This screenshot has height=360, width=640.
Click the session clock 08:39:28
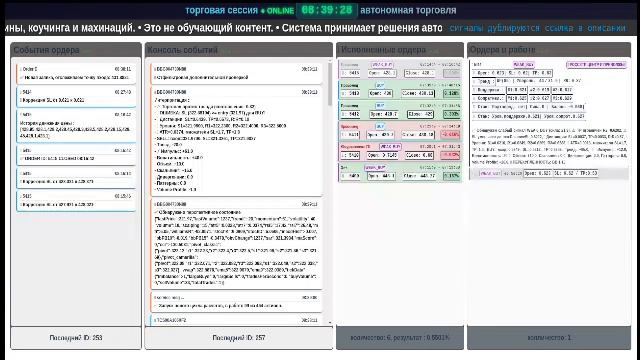tap(327, 10)
